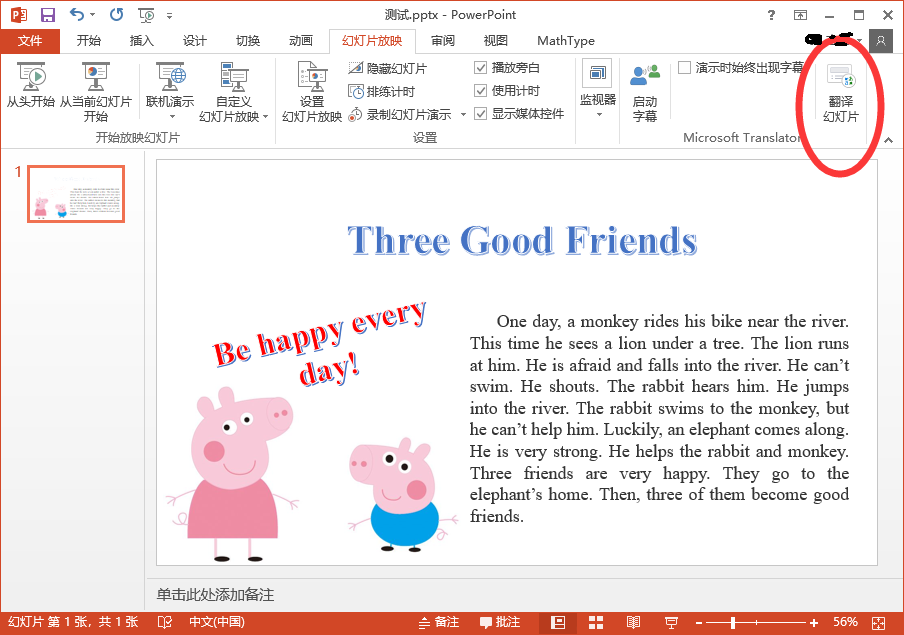Click the 翻译幻灯片 translate icon
This screenshot has height=635, width=904.
coord(840,78)
